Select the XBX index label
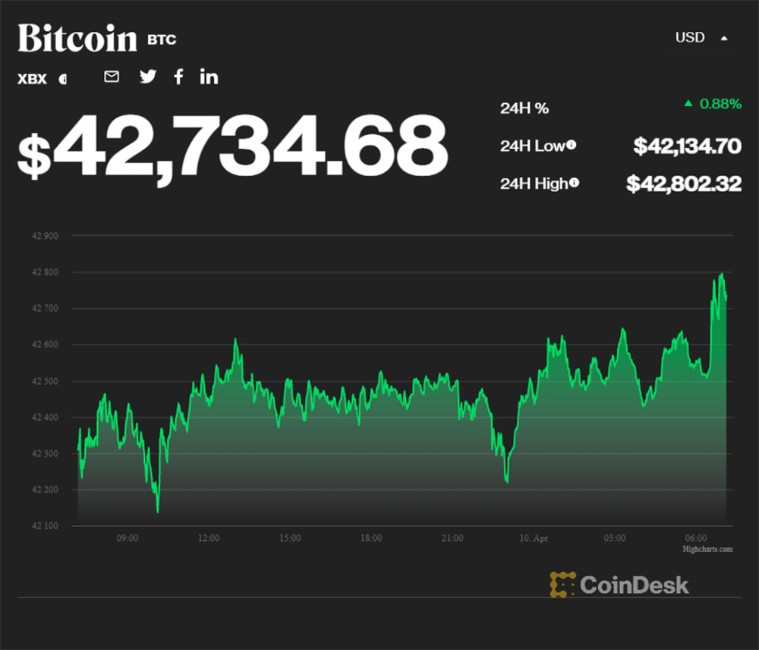 coord(32,78)
